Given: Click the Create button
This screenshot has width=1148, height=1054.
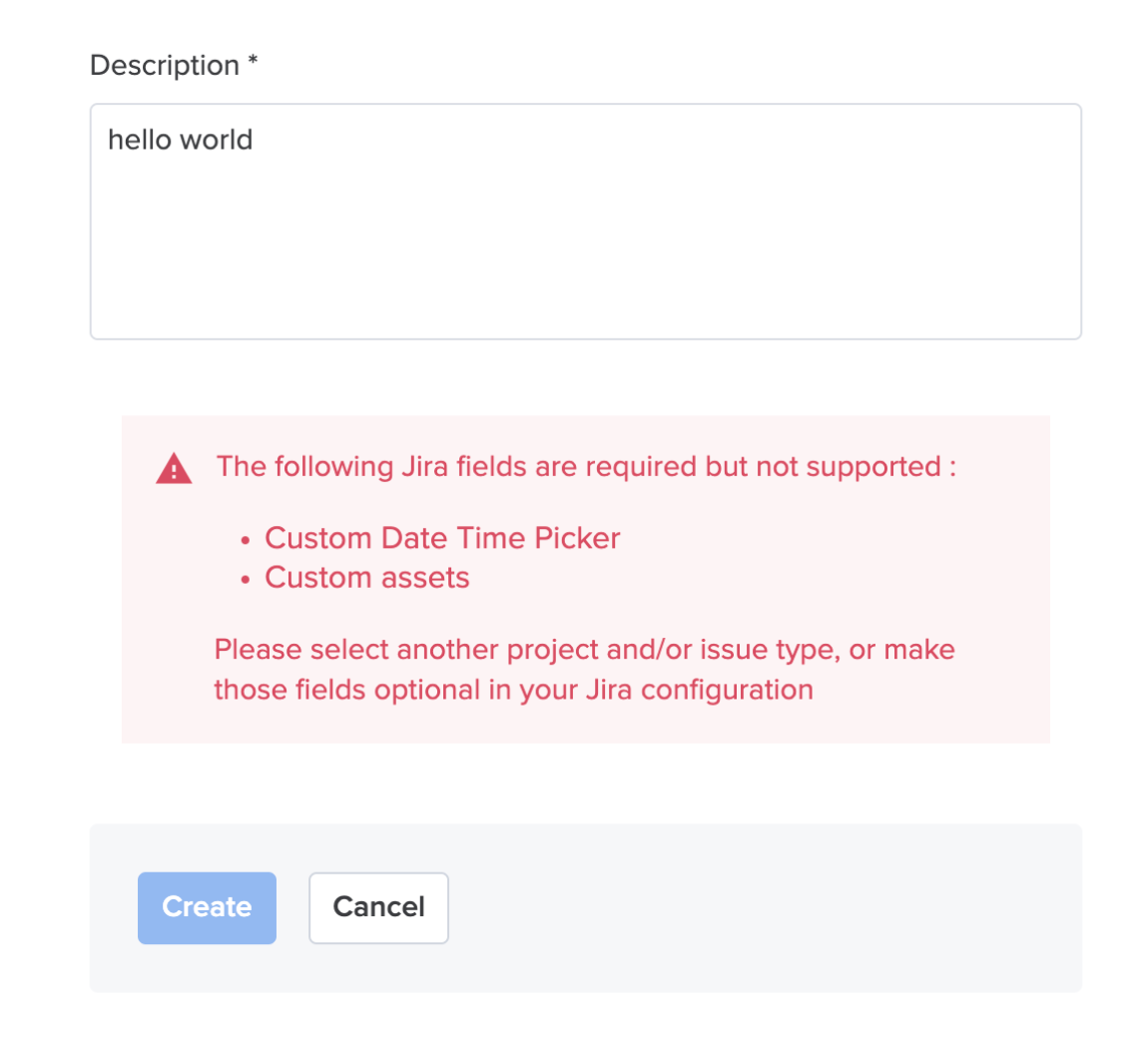Looking at the screenshot, I should point(207,907).
